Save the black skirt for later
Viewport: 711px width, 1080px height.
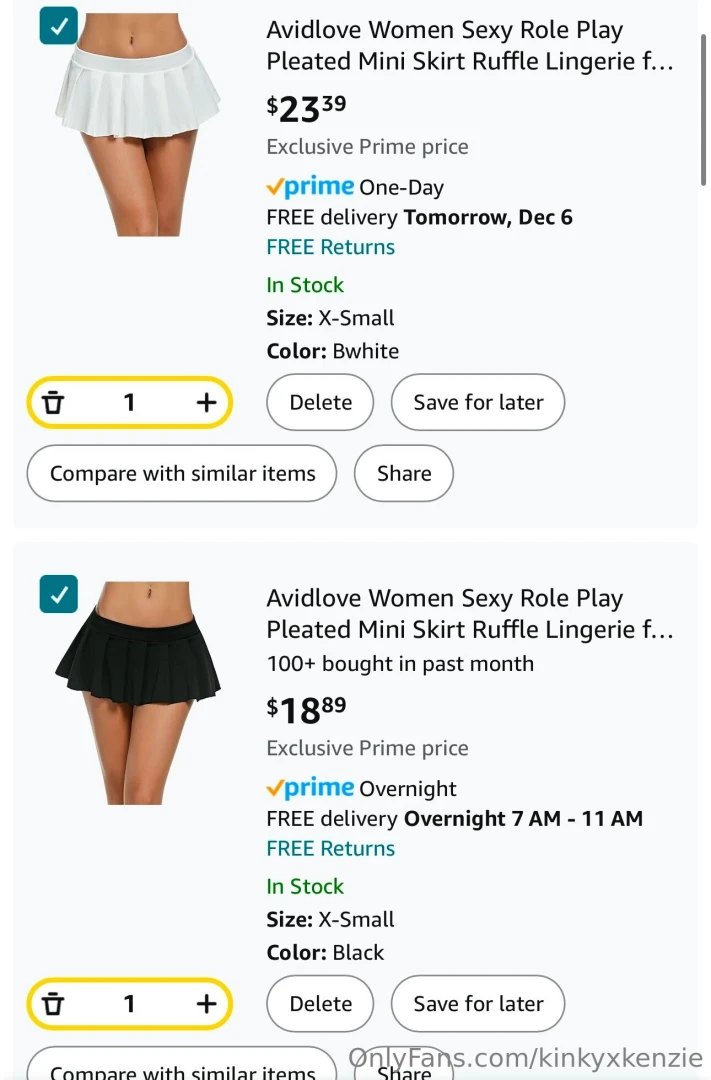coord(477,1003)
